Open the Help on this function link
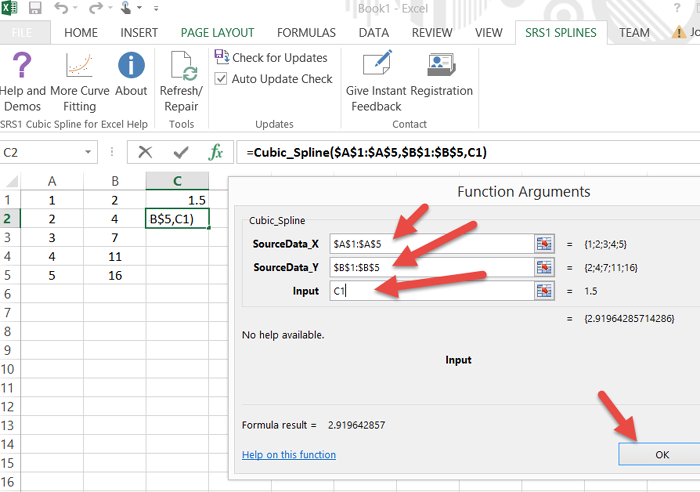The height and width of the screenshot is (492, 700). pyautogui.click(x=289, y=454)
